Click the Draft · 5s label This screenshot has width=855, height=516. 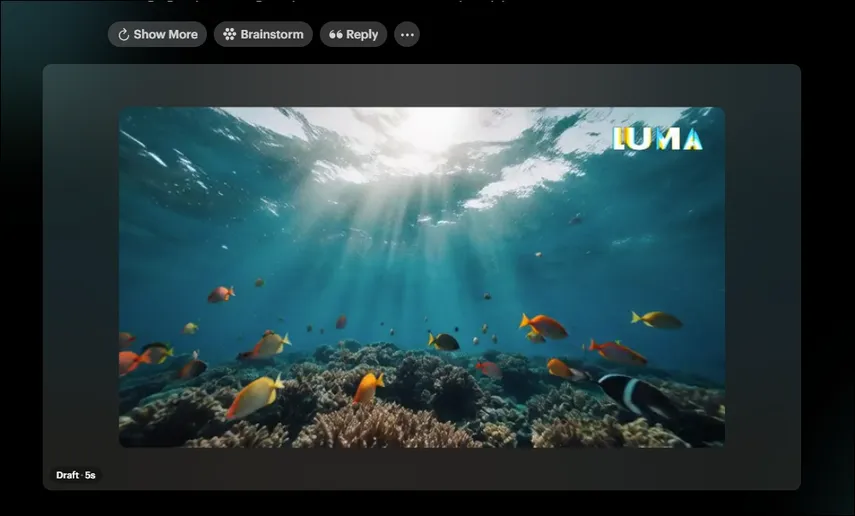point(76,475)
